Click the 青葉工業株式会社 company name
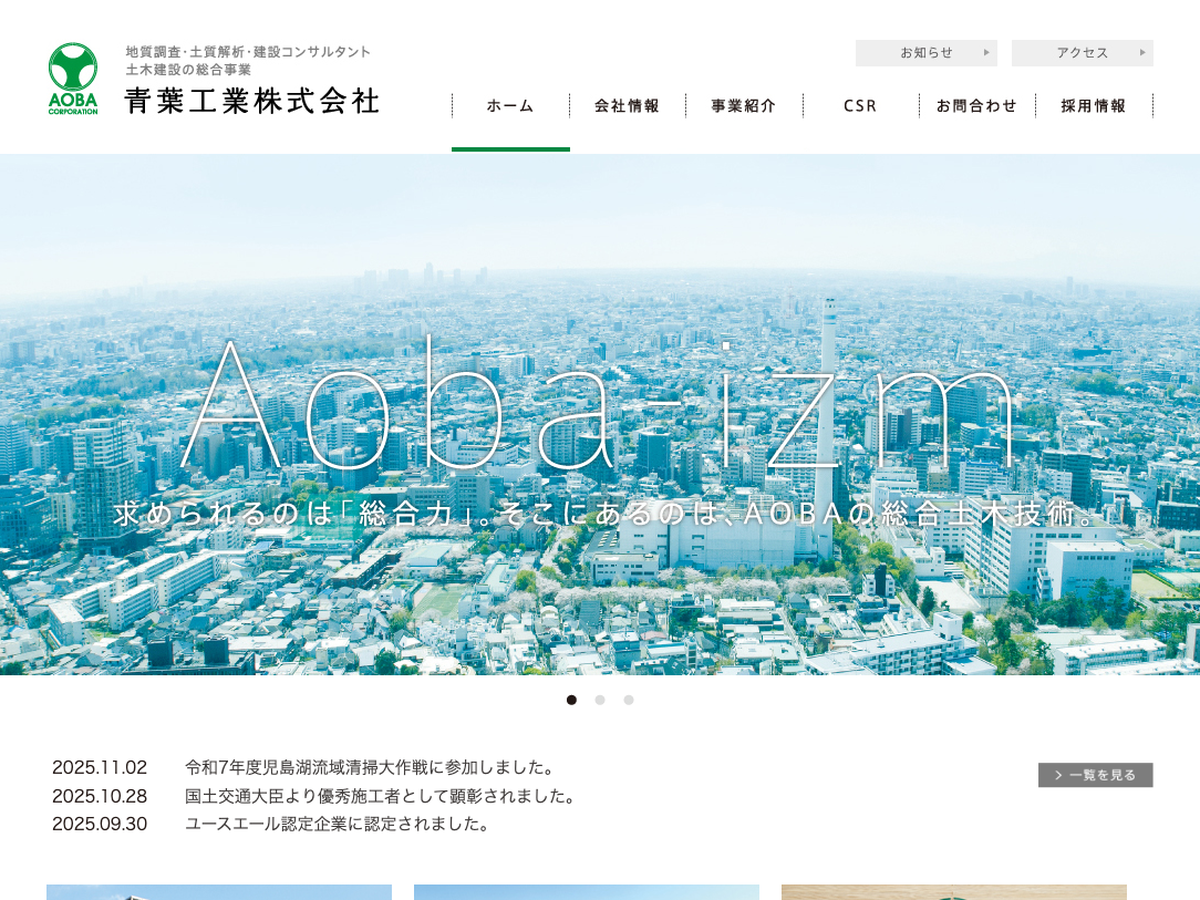Viewport: 1200px width, 900px height. click(252, 101)
